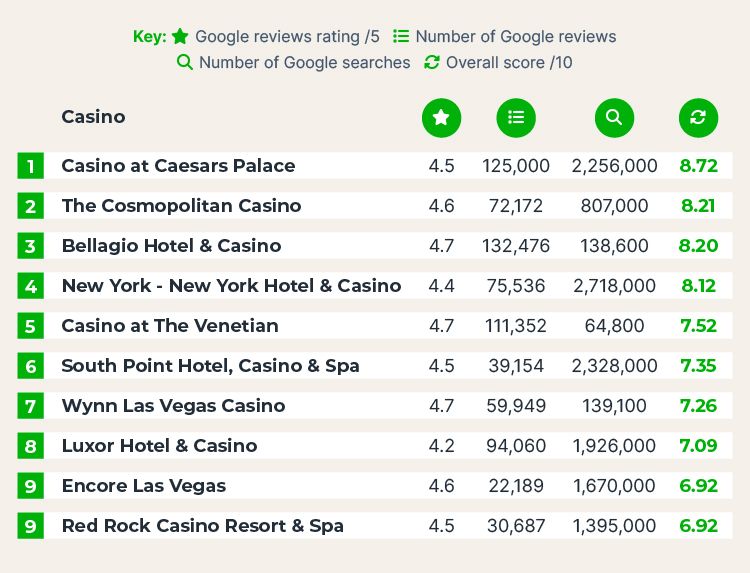Screen dimensions: 750x573
Task: Select Casino at The Venetian name
Action: pyautogui.click(x=170, y=326)
